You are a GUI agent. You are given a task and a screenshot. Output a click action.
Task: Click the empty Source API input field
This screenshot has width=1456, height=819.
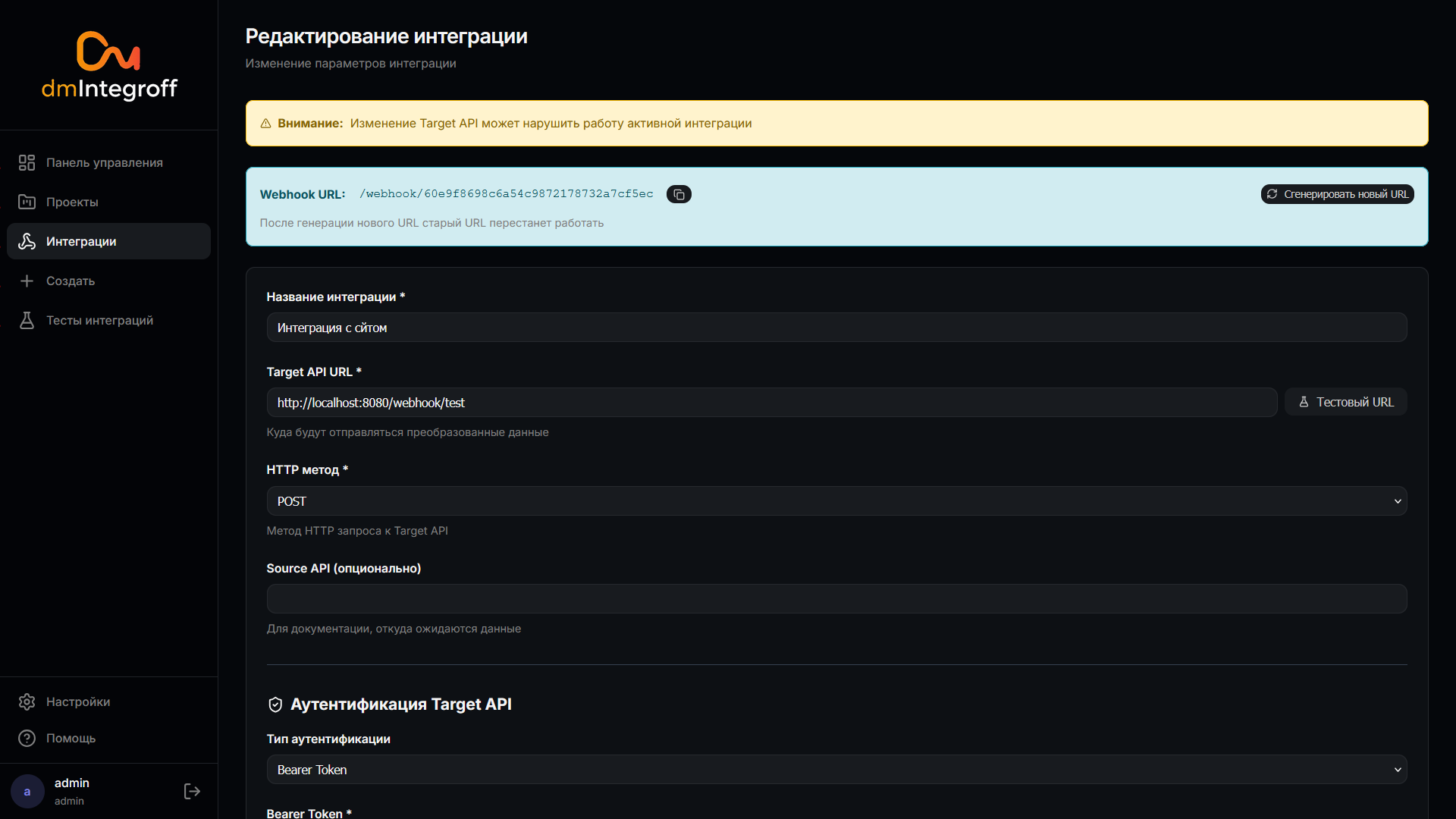click(836, 599)
